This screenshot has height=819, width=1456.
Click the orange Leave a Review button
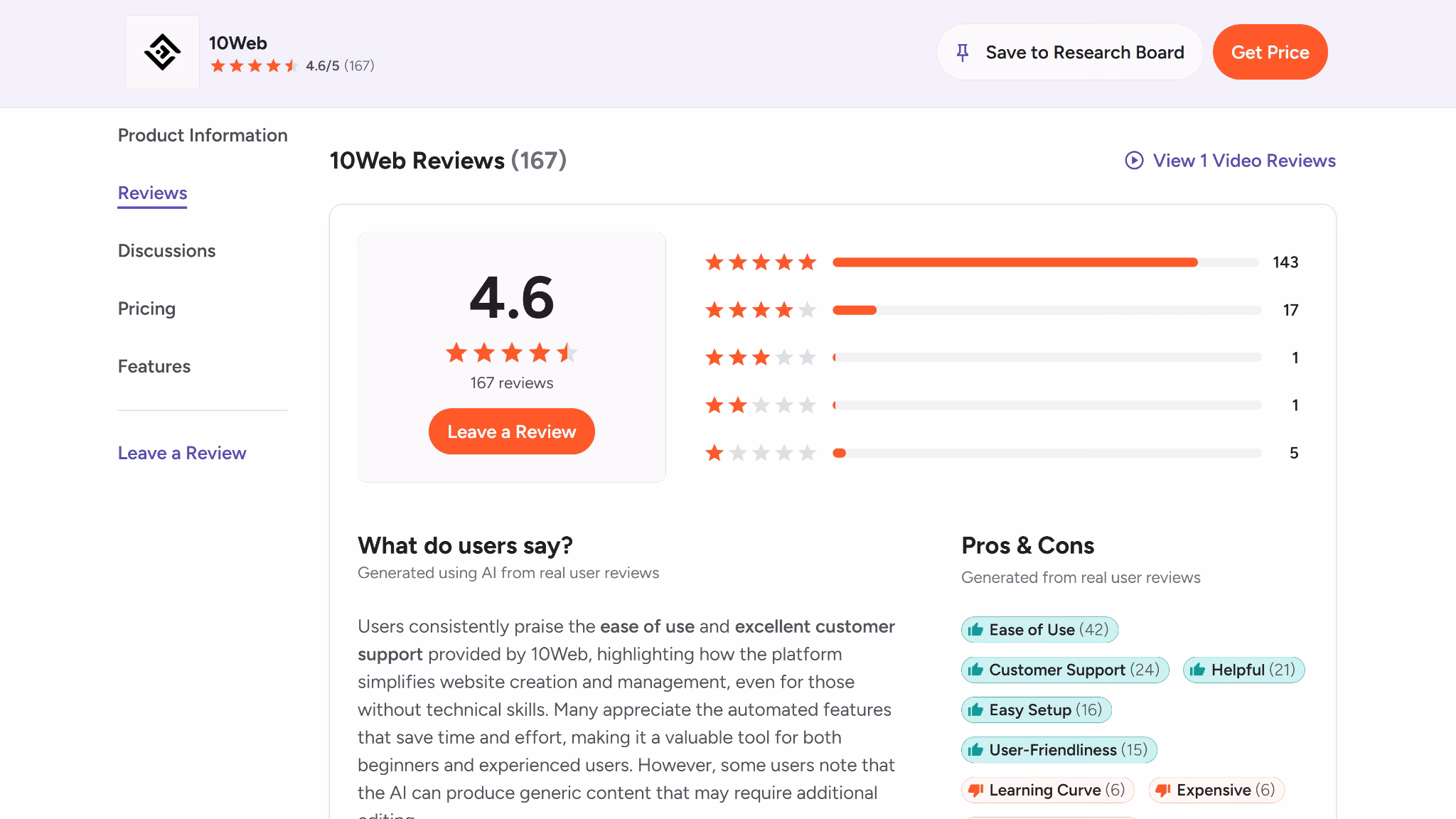512,432
